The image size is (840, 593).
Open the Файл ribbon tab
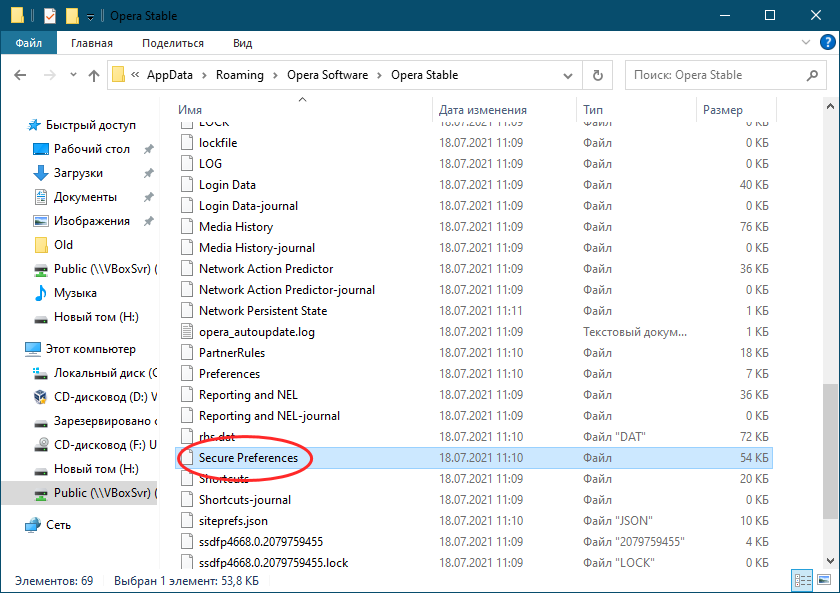tap(28, 43)
